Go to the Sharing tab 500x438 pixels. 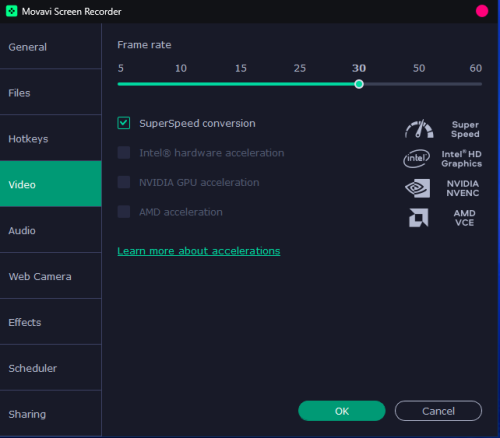pos(51,414)
